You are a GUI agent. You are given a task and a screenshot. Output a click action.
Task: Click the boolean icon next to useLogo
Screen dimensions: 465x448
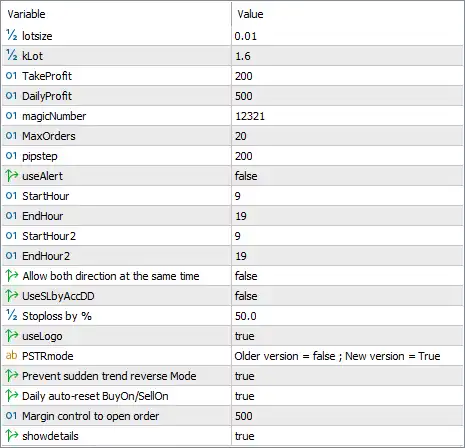pos(12,336)
